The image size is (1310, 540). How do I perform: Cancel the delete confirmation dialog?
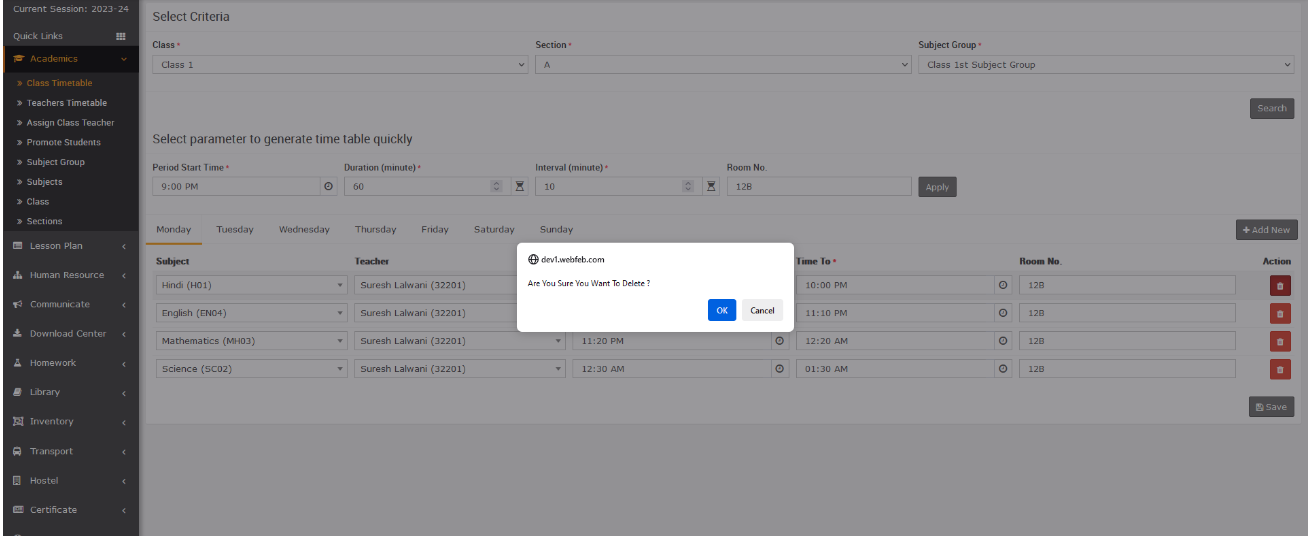coord(762,310)
